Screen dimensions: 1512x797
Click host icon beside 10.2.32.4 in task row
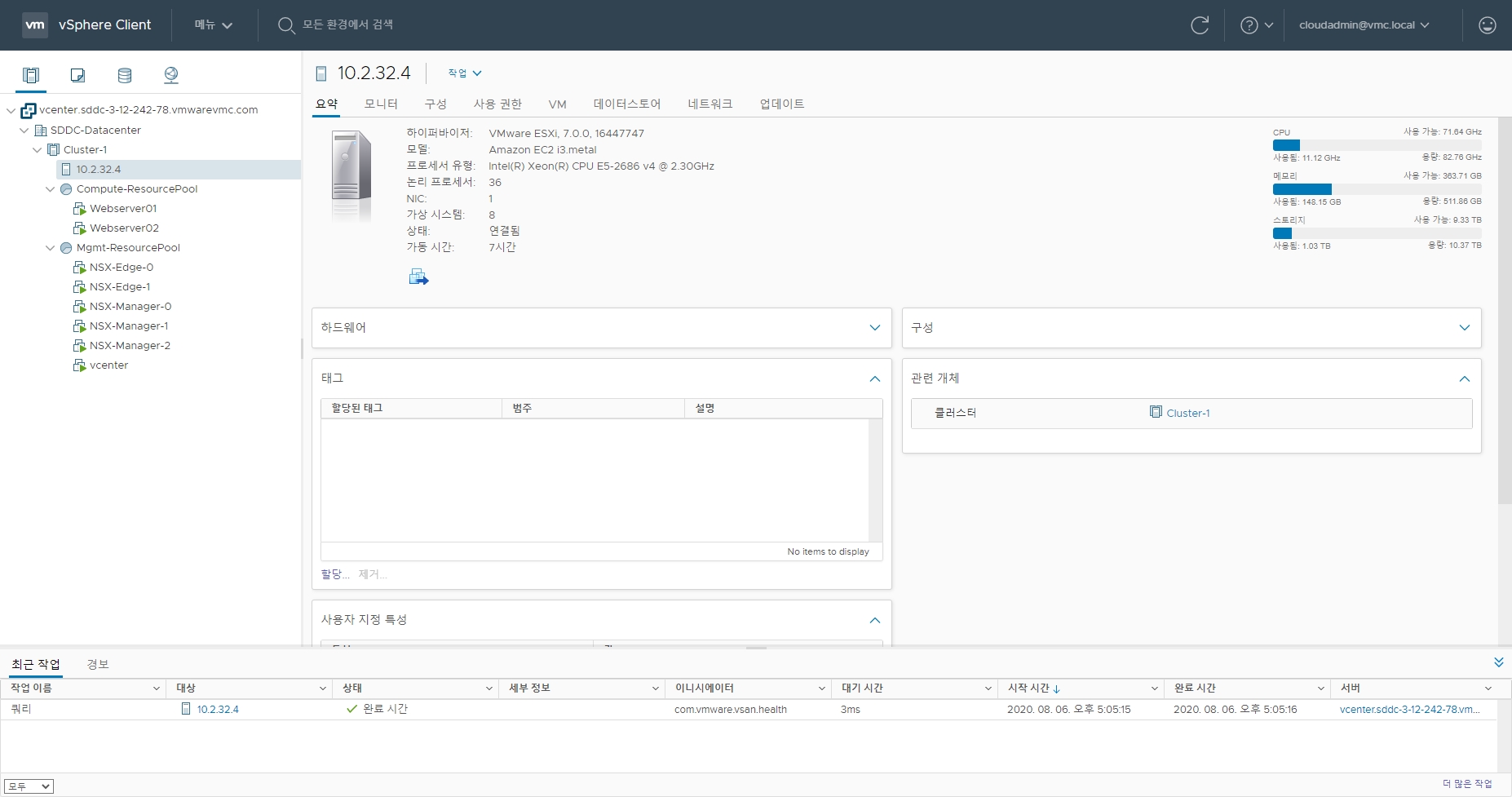186,709
